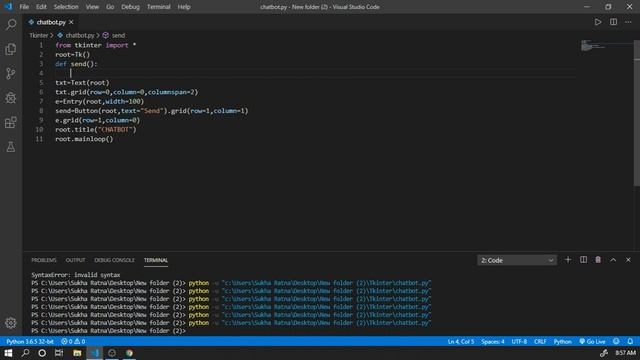Image resolution: width=640 pixels, height=360 pixels.
Task: Place cursor on line 11 root.mainloop()
Action: 84,139
